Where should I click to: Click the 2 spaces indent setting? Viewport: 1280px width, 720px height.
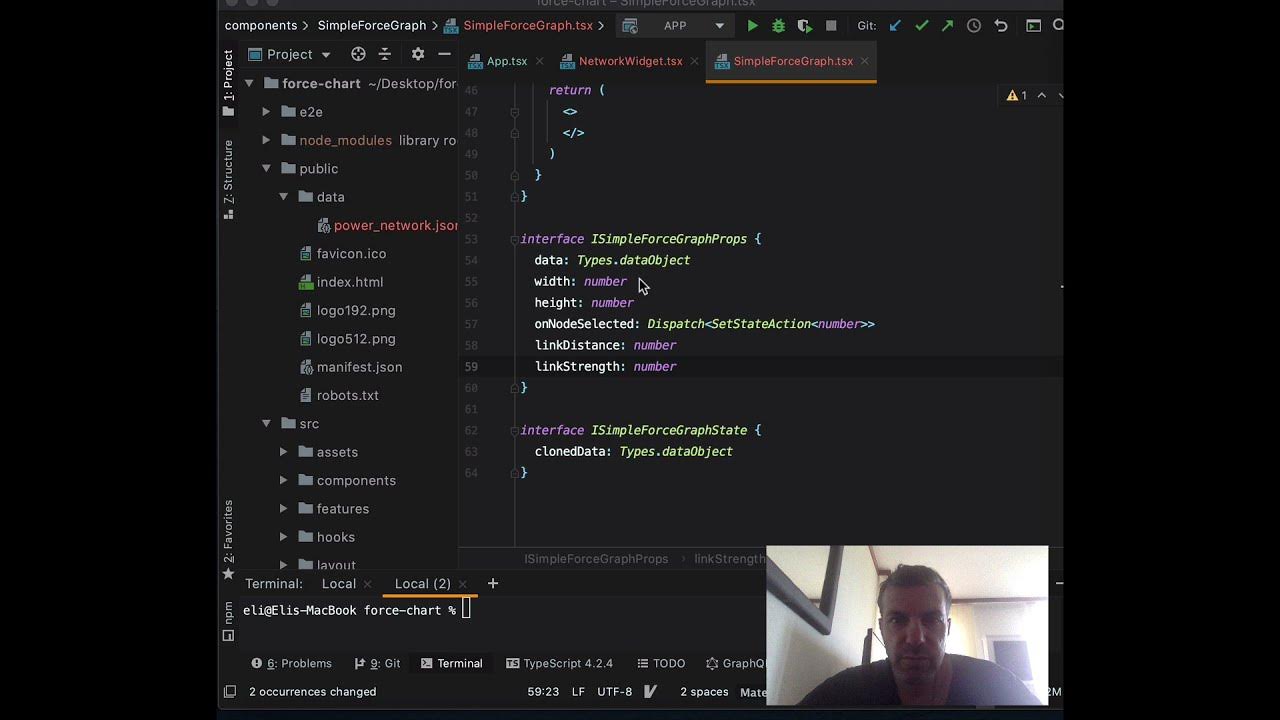(x=704, y=692)
